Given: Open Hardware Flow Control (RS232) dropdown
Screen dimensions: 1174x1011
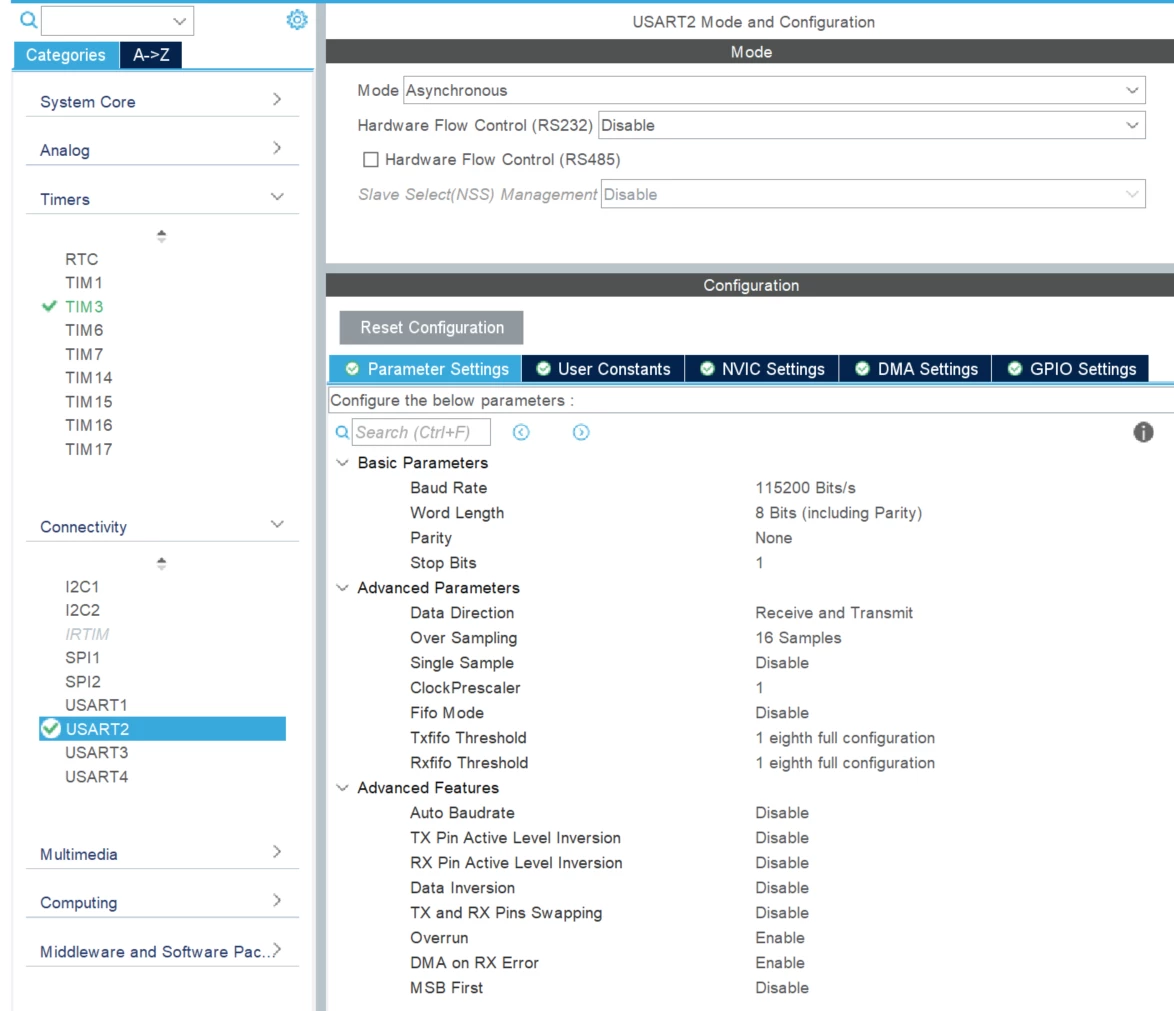Looking at the screenshot, I should tap(872, 125).
